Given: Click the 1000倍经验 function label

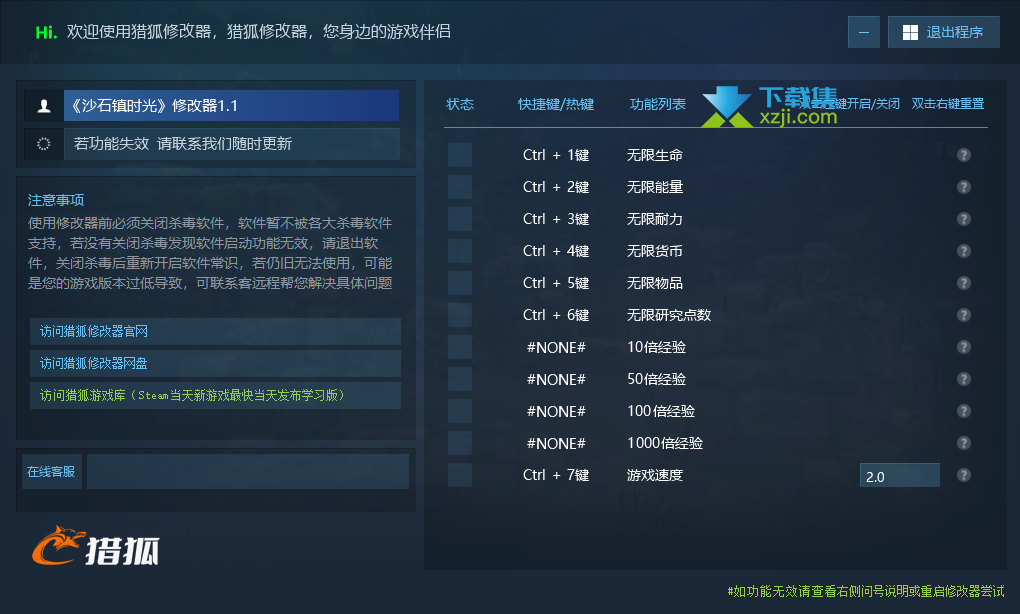Looking at the screenshot, I should (665, 442).
